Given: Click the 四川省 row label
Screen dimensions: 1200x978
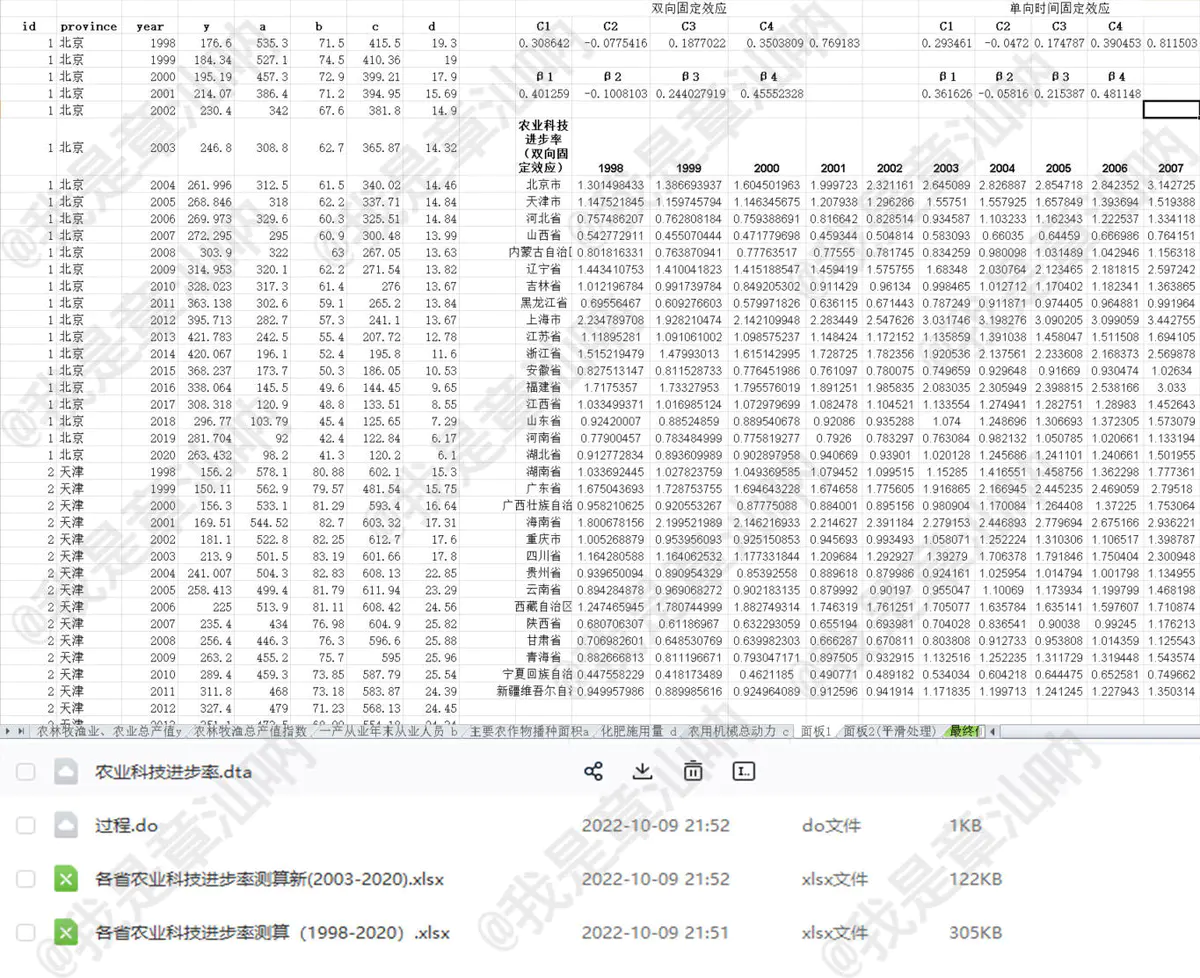Looking at the screenshot, I should (545, 556).
